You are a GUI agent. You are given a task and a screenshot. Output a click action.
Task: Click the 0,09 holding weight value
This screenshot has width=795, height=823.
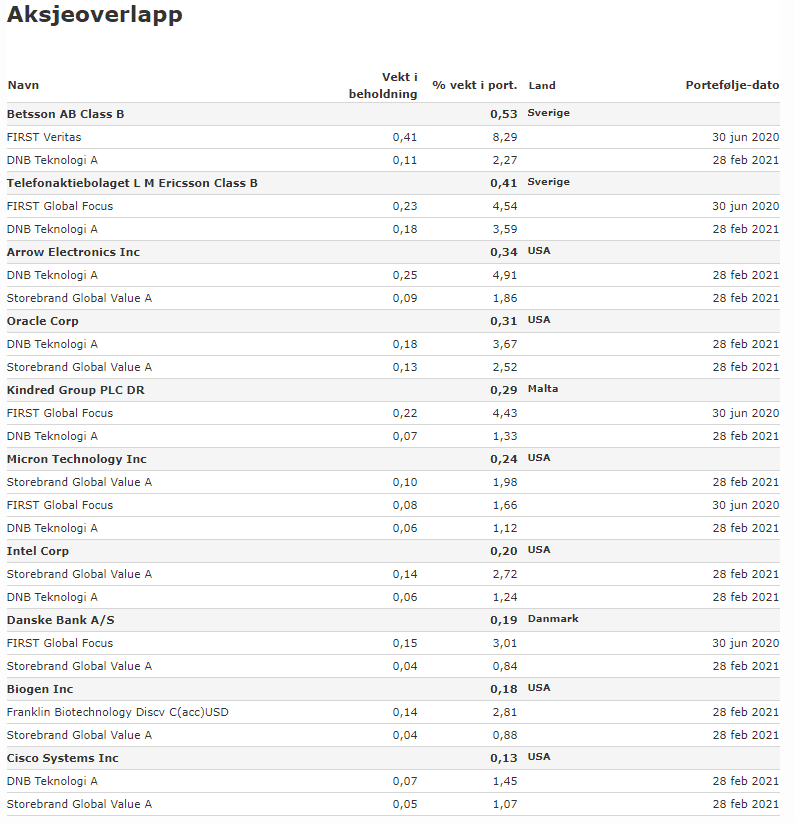(405, 298)
